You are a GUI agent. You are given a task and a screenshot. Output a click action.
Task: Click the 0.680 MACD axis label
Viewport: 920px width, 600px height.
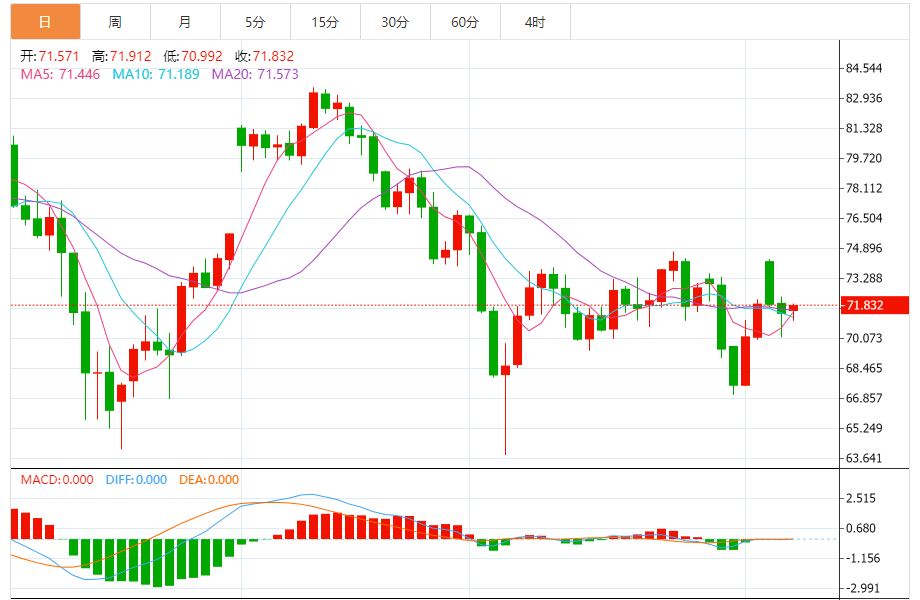[x=860, y=528]
